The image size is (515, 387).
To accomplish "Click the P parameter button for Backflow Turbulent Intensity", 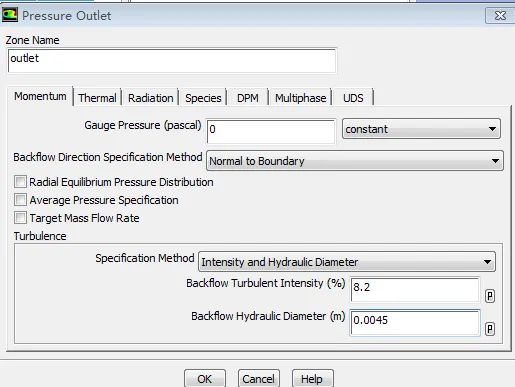I will tap(490, 296).
